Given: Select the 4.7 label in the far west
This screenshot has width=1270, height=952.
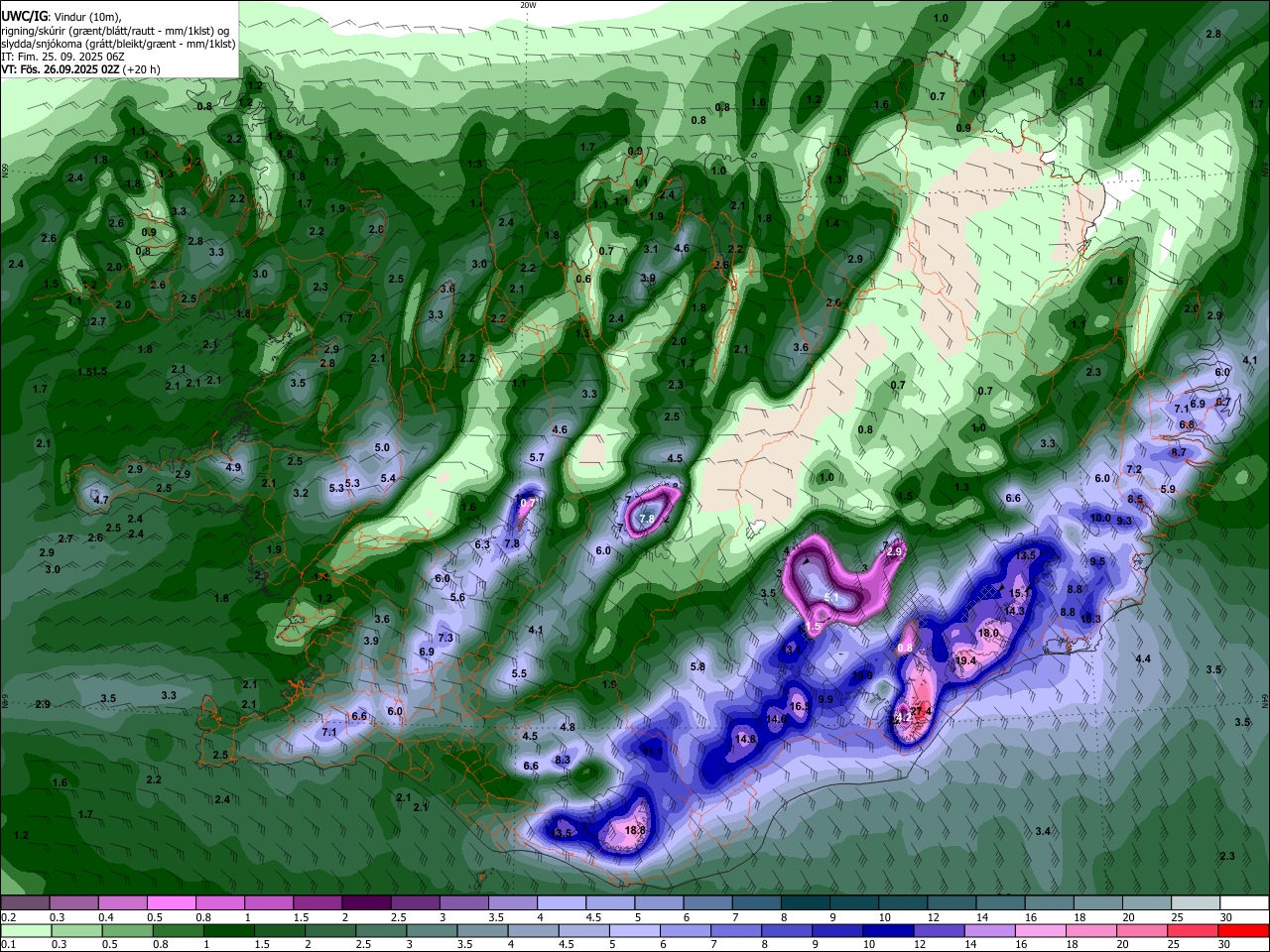Looking at the screenshot, I should (x=101, y=500).
